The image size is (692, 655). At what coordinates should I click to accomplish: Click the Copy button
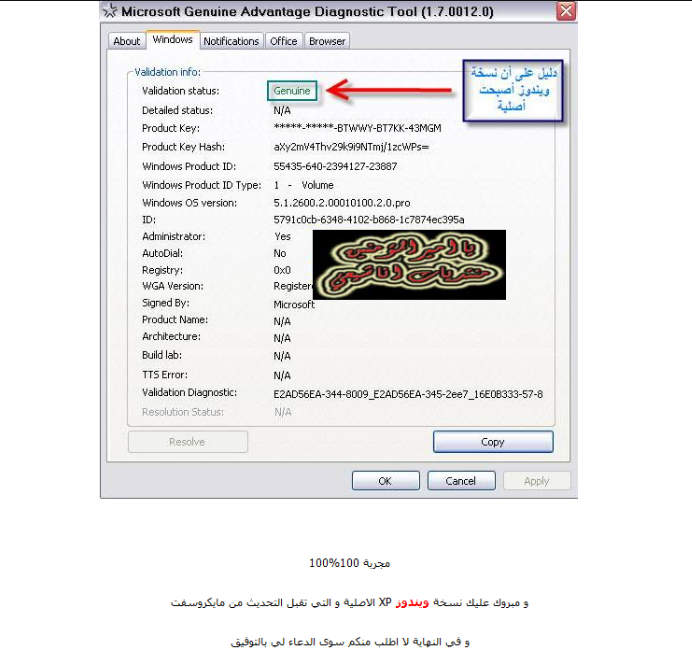pyautogui.click(x=493, y=442)
